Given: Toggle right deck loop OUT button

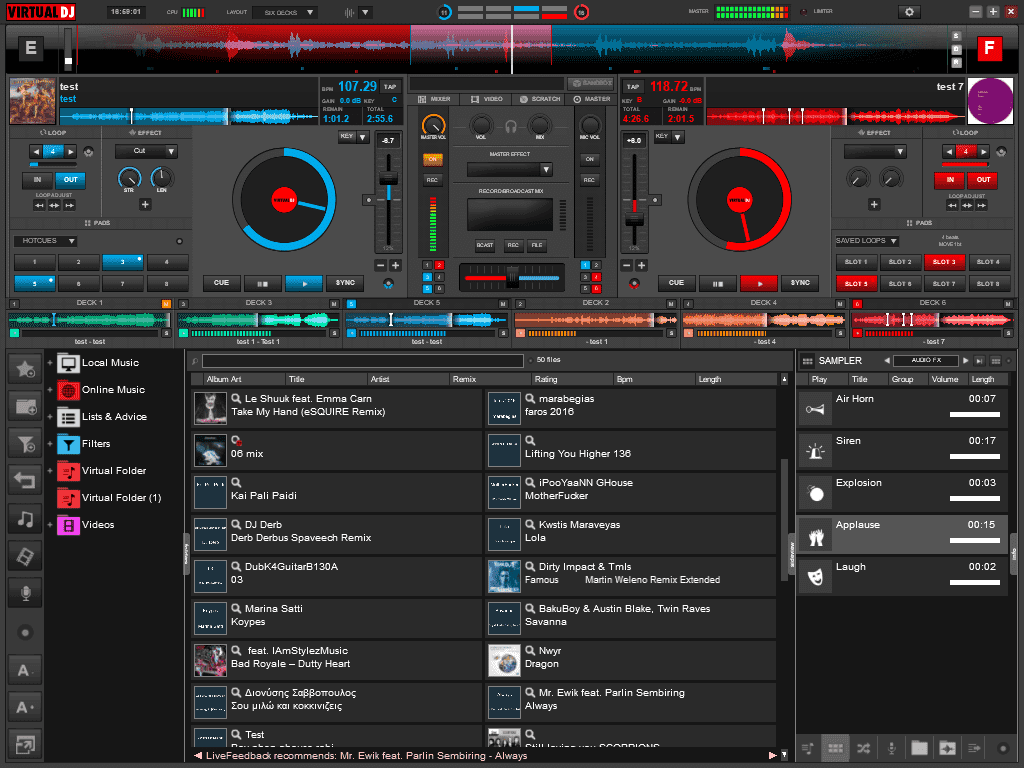Looking at the screenshot, I should (983, 180).
